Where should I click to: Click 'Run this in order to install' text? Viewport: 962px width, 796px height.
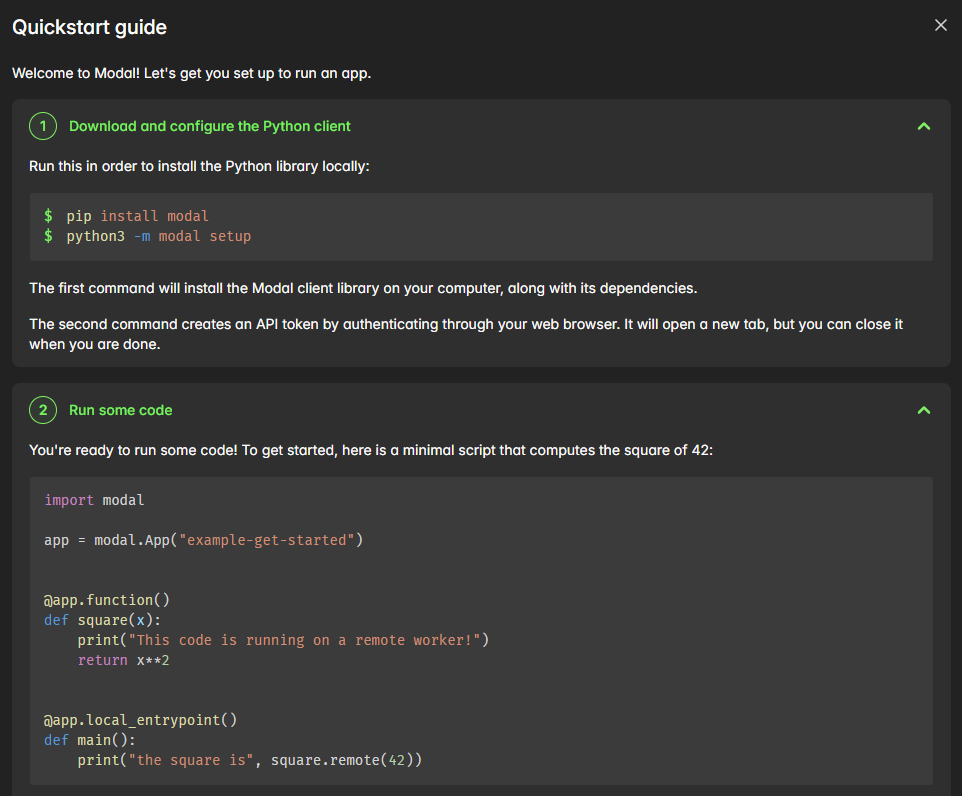[x=199, y=166]
